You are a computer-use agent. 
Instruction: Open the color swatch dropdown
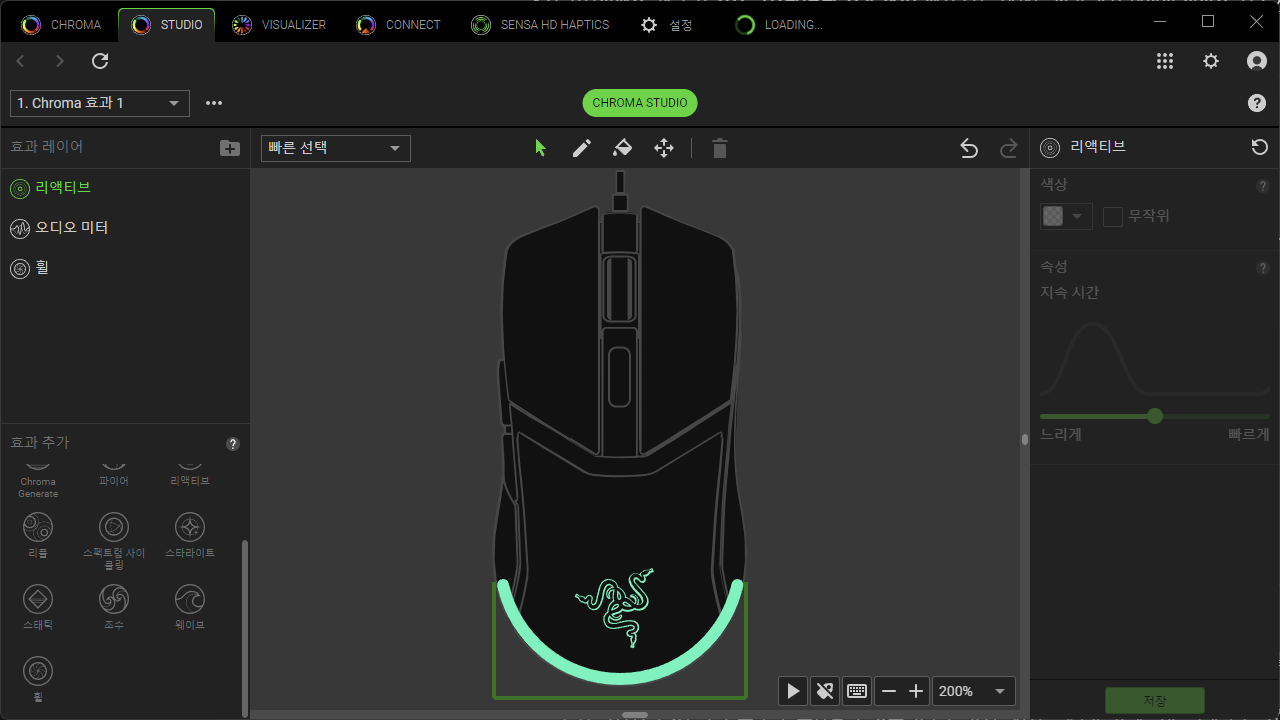[x=1066, y=216]
